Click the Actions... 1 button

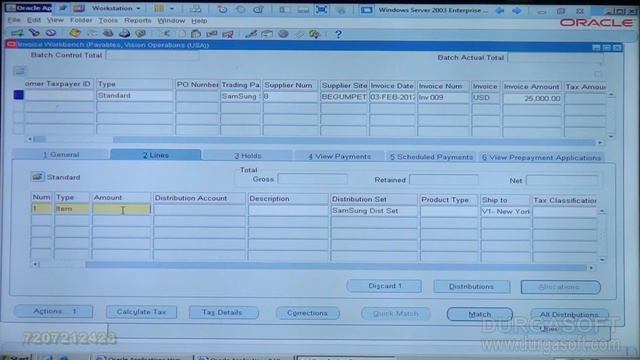pyautogui.click(x=54, y=311)
